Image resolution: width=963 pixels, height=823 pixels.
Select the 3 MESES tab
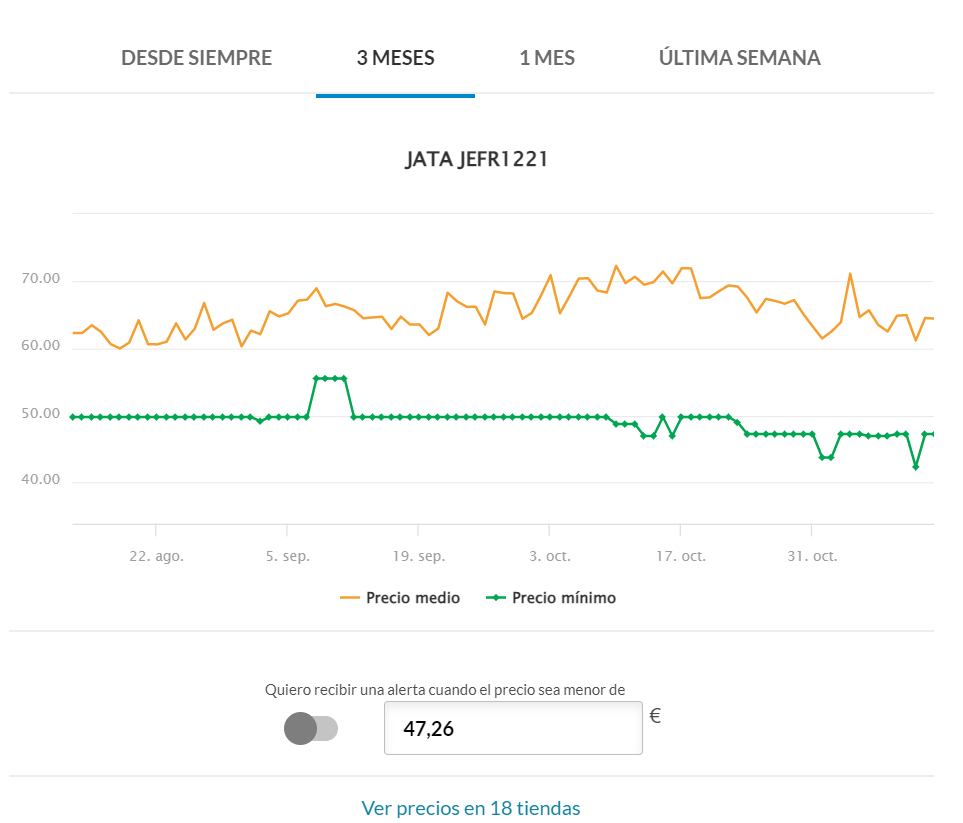click(395, 58)
